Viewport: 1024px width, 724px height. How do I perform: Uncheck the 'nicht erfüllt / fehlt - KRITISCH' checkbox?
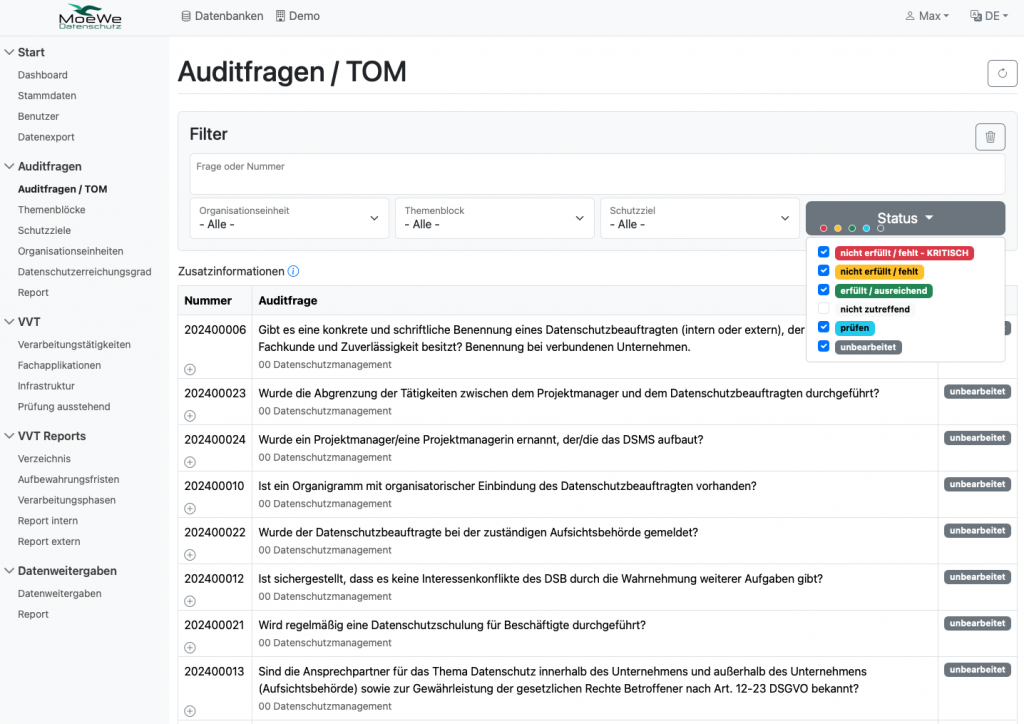point(823,253)
